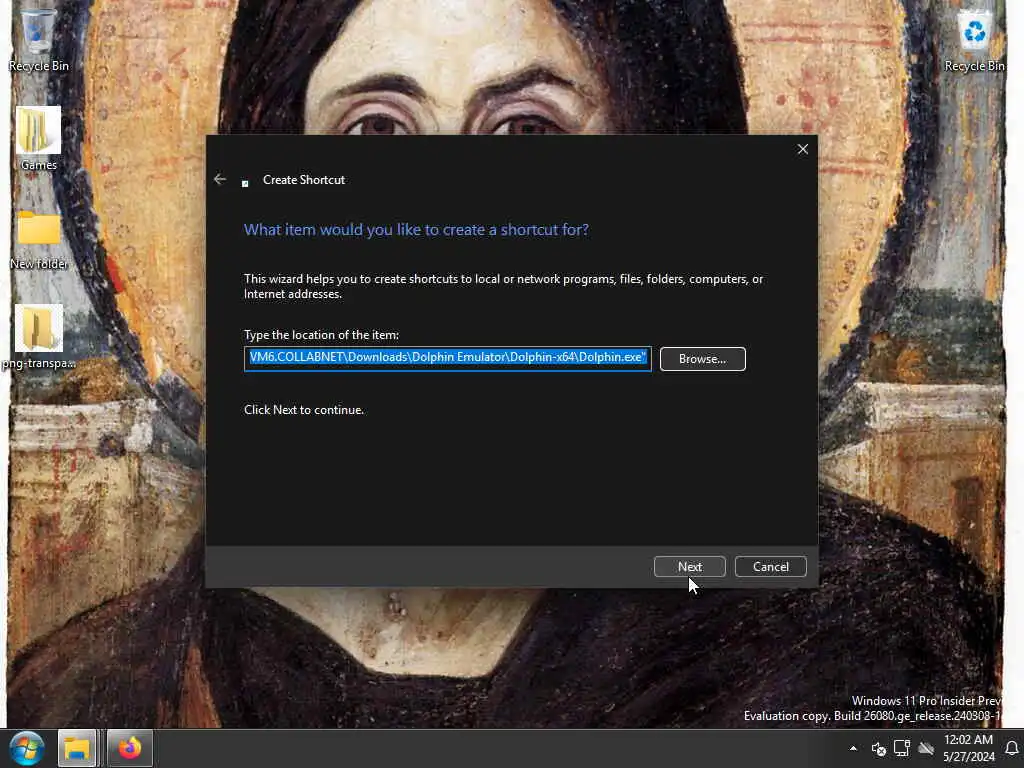Open the notifications bell icon
The width and height of the screenshot is (1024, 768).
pyautogui.click(x=1012, y=748)
